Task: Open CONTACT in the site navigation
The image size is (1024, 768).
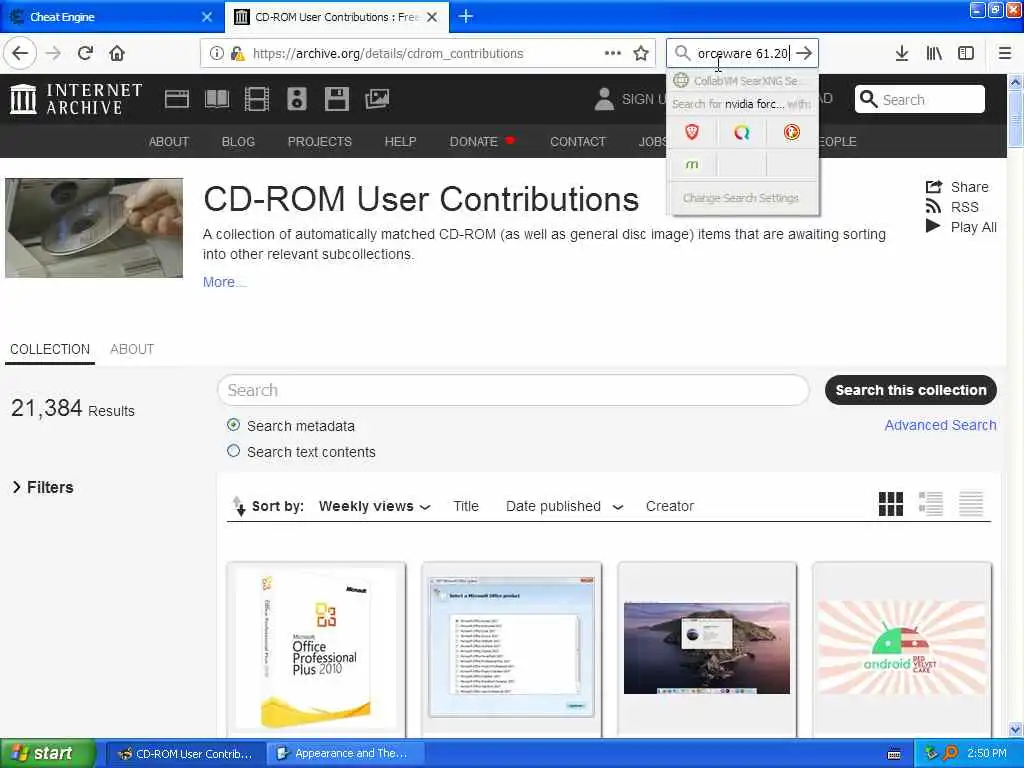Action: pos(578,142)
